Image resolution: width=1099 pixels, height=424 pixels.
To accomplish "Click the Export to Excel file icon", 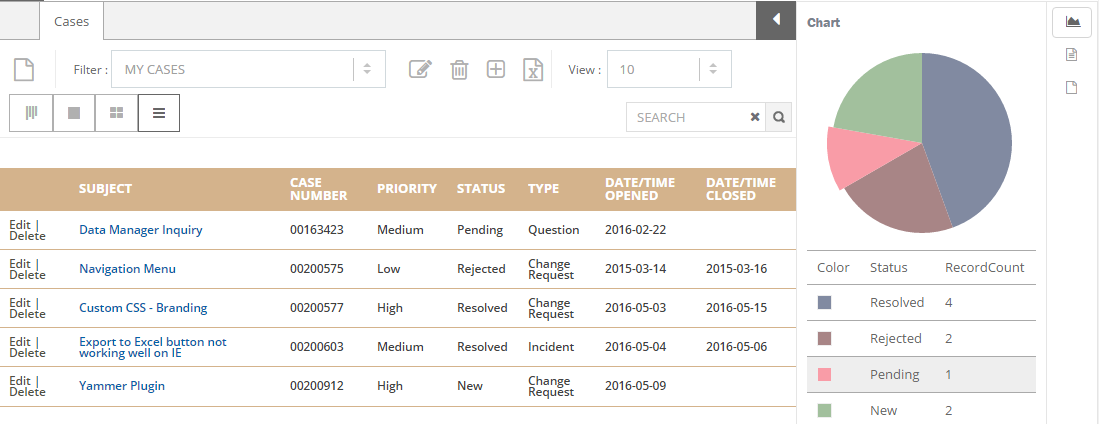I will [x=533, y=69].
